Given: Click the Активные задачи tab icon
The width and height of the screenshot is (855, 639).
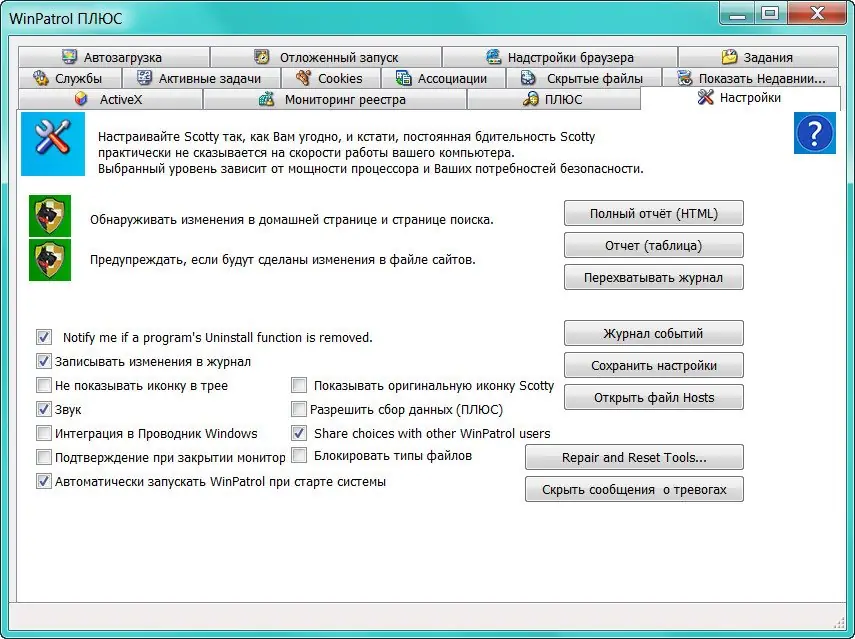Looking at the screenshot, I should tap(144, 78).
